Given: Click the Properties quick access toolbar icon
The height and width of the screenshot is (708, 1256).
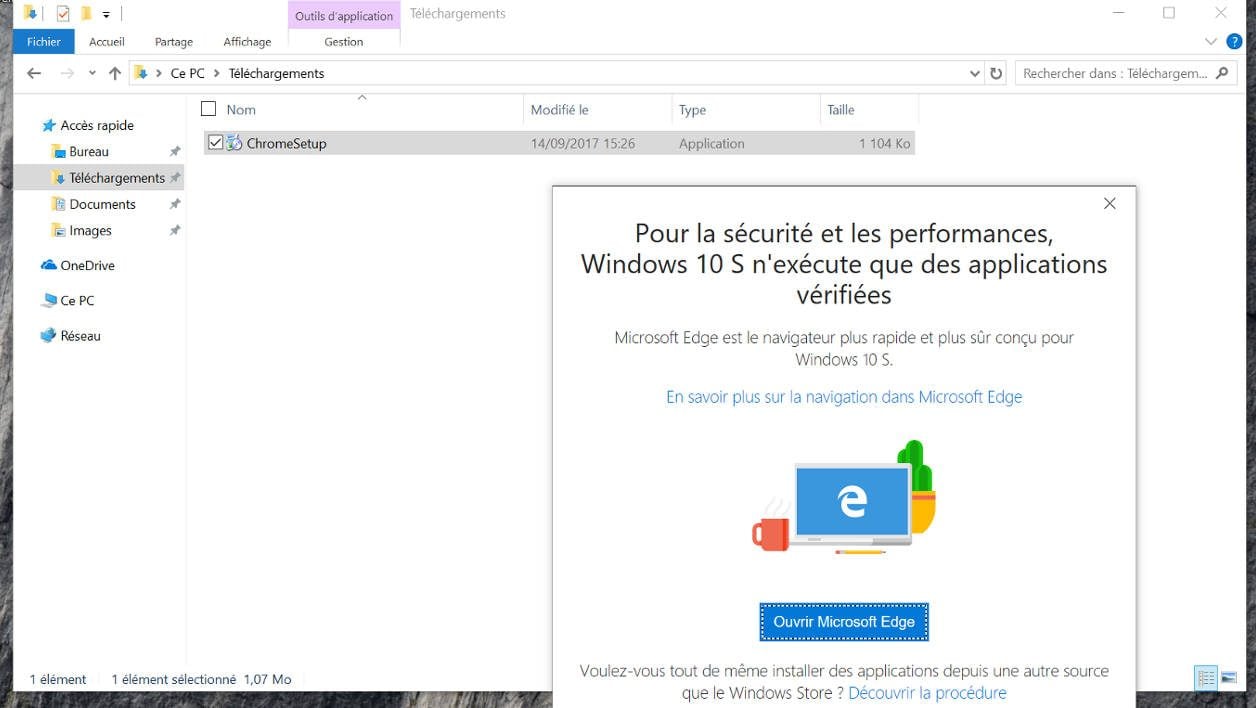Looking at the screenshot, I should (63, 14).
